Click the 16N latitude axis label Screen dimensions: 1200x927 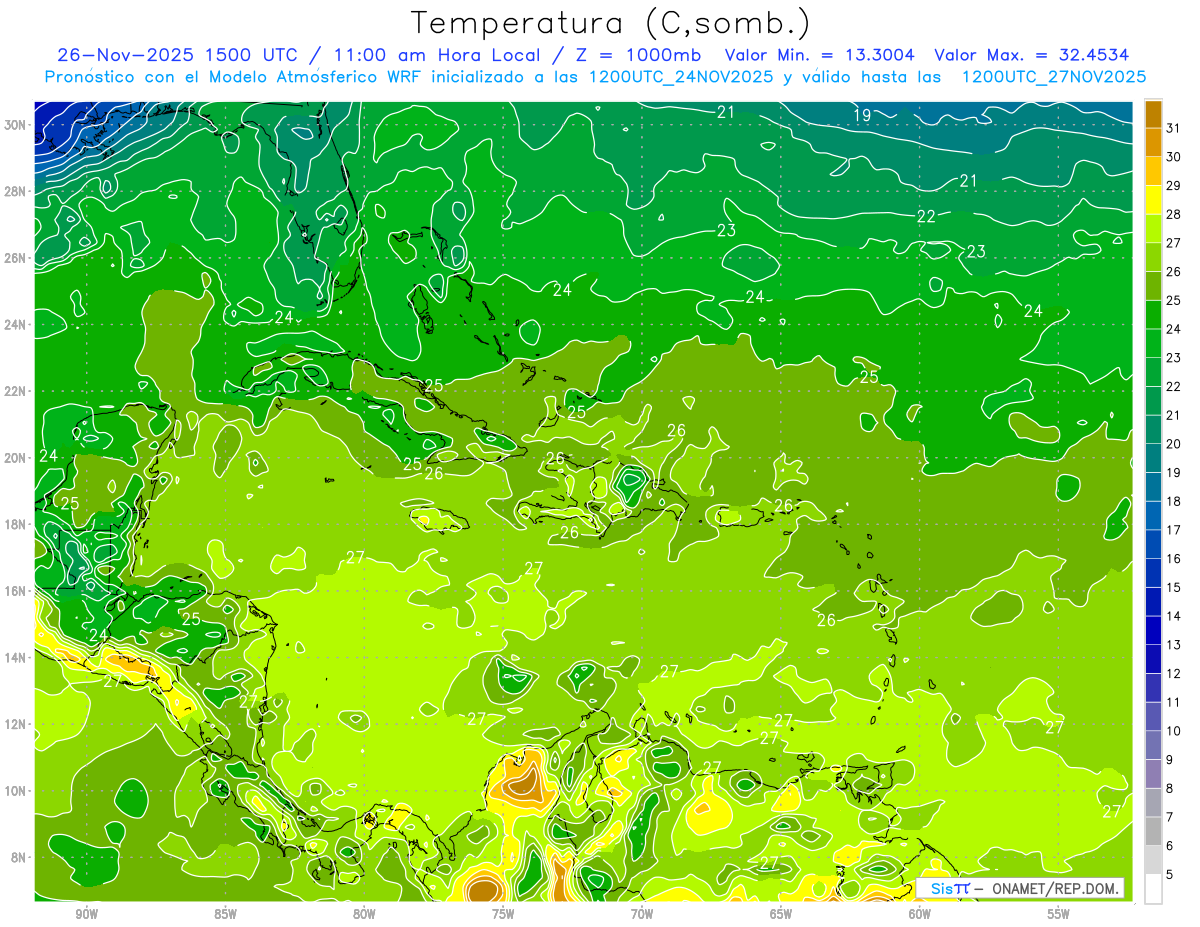(16, 591)
